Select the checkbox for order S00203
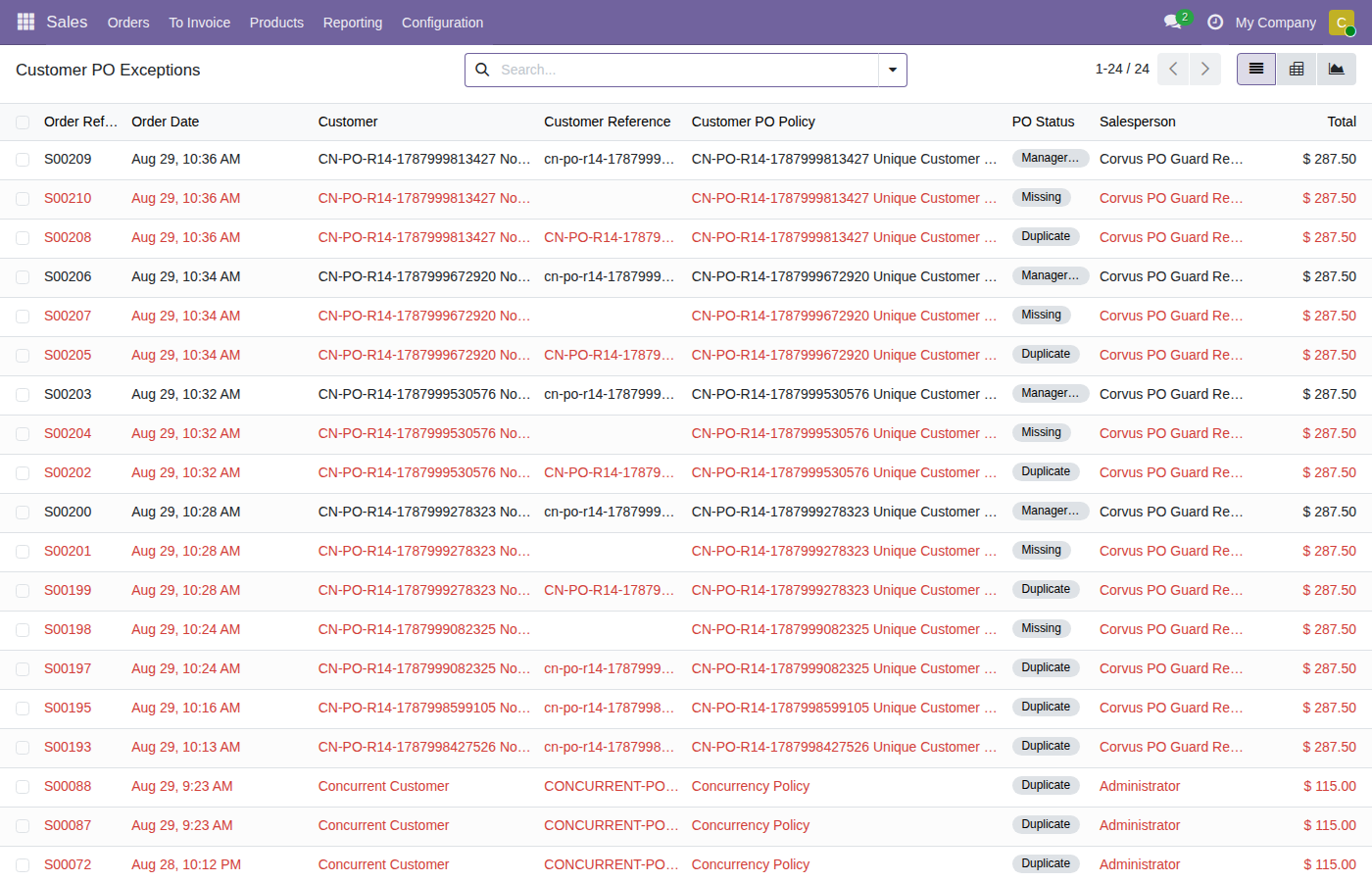Viewport: 1372px width, 882px height. [23, 395]
